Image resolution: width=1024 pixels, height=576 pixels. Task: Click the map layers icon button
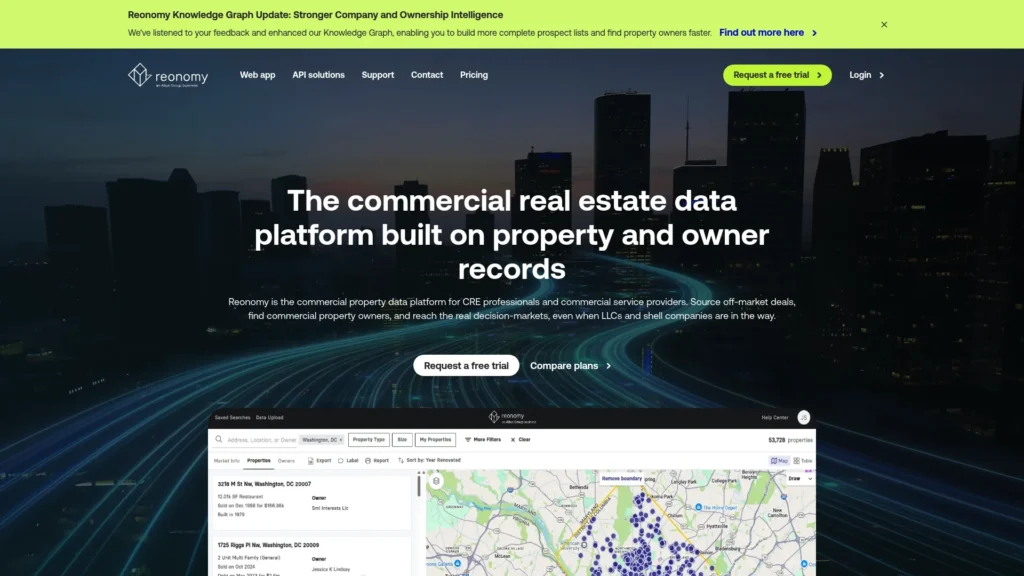tap(436, 481)
